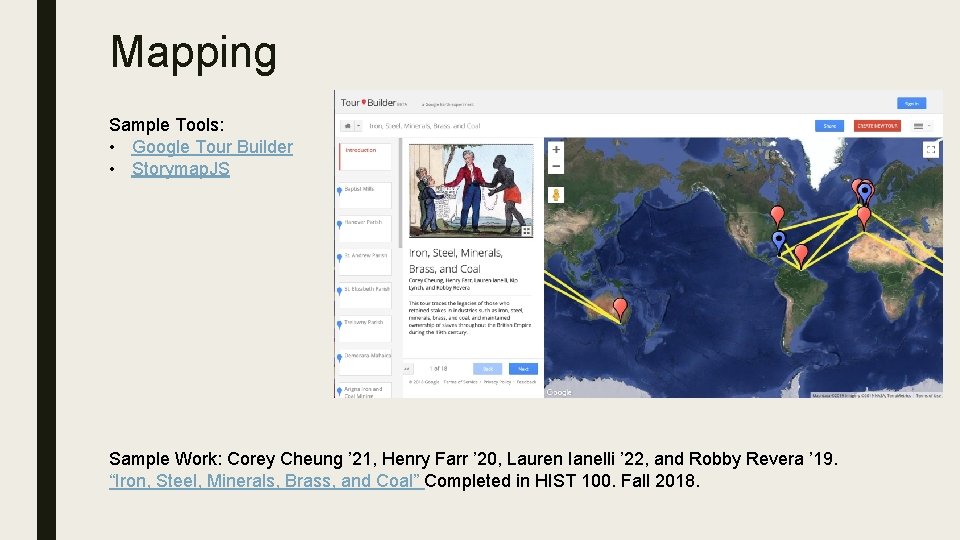Click the gallery grid icon on the illustration

(x=526, y=231)
